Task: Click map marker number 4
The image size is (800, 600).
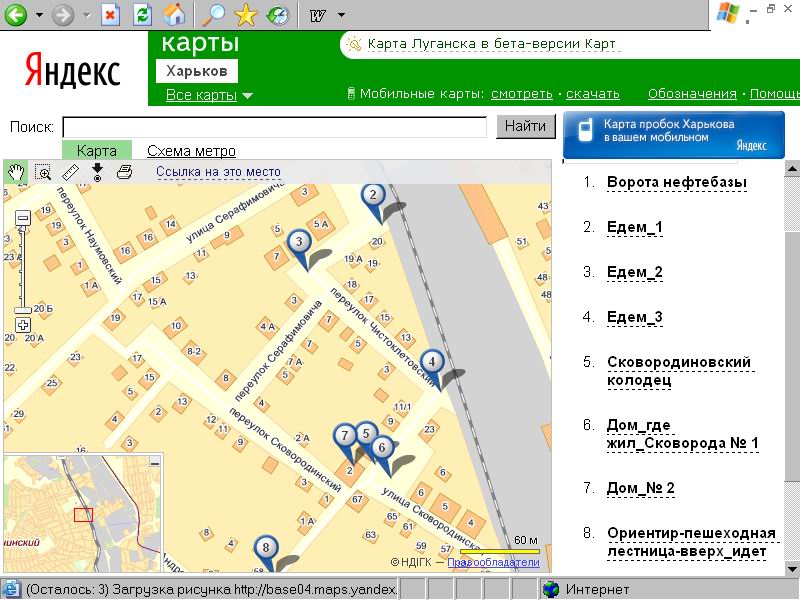Action: [x=432, y=362]
